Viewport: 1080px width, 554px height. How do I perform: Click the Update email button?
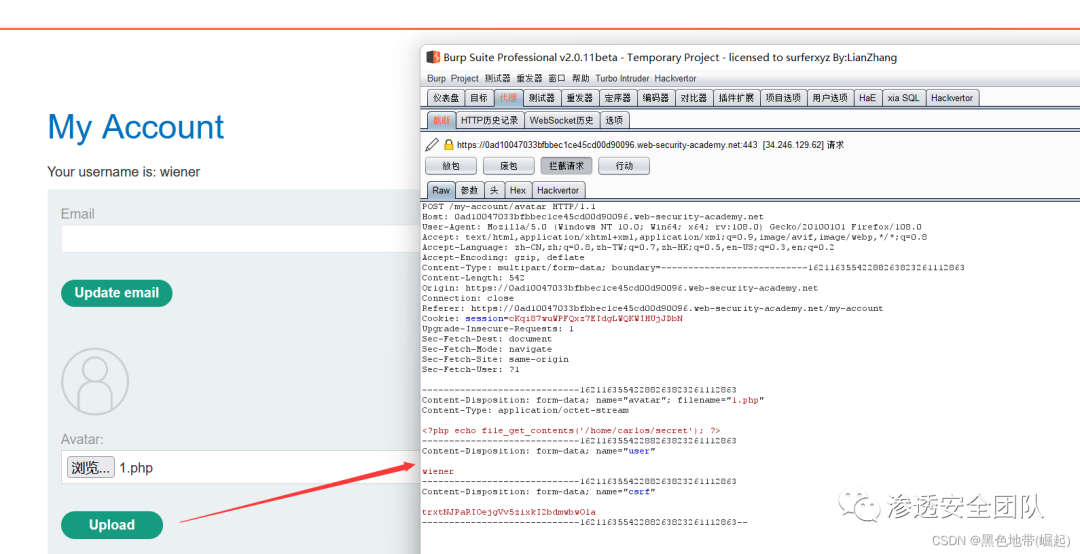(x=116, y=293)
